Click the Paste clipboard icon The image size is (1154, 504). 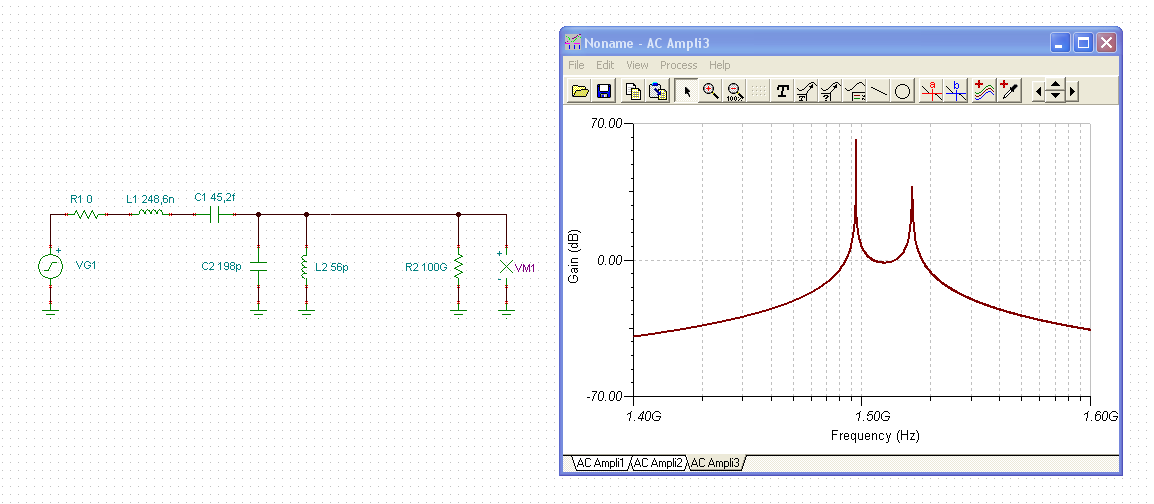point(657,91)
